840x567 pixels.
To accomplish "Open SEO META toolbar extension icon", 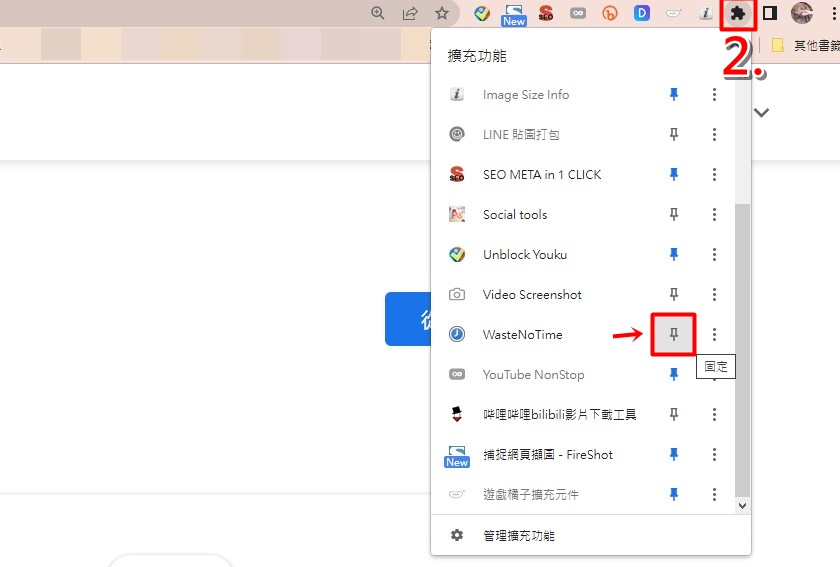I will [546, 13].
